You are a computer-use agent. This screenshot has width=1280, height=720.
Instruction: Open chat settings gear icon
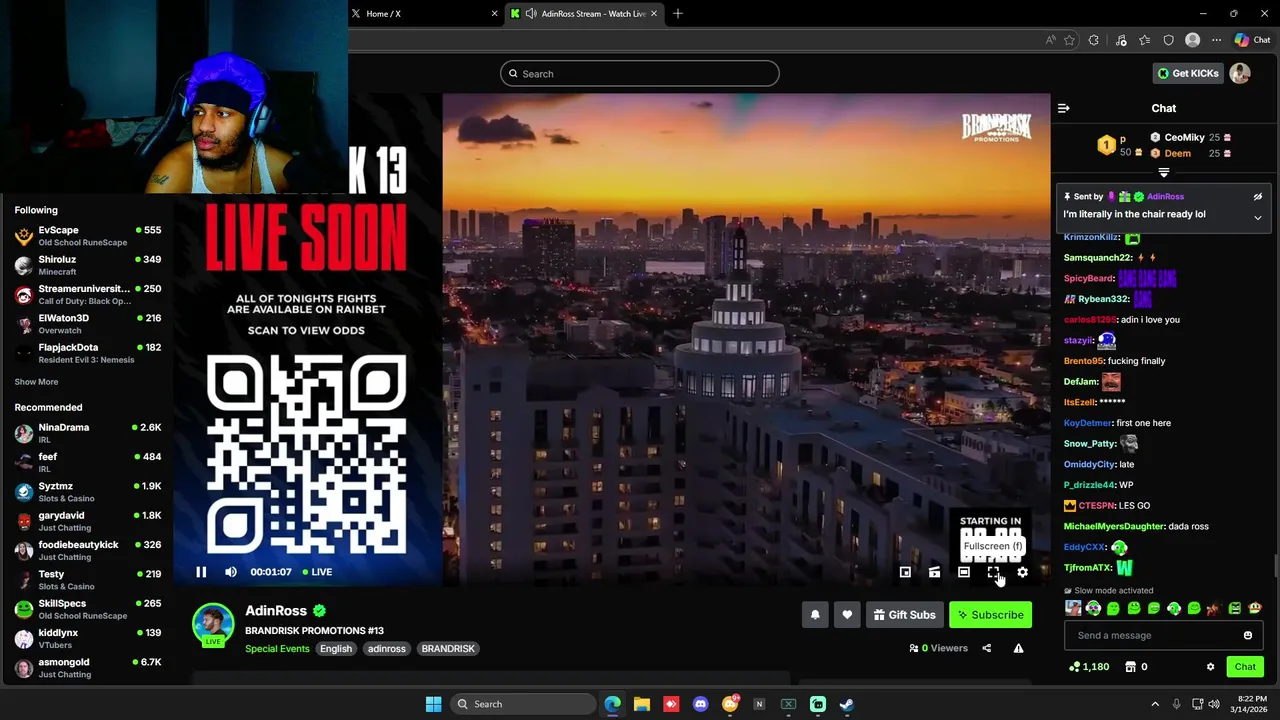(1210, 667)
